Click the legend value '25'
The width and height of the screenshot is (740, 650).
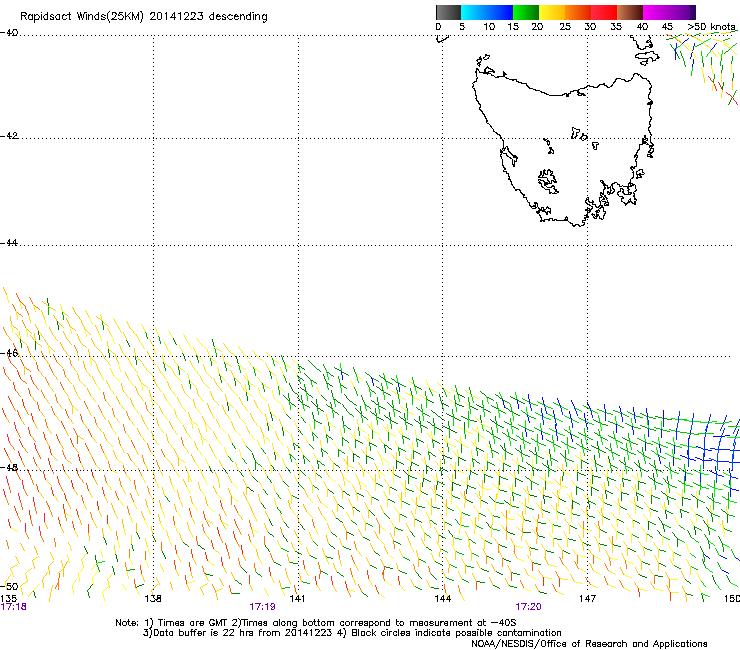click(x=565, y=27)
